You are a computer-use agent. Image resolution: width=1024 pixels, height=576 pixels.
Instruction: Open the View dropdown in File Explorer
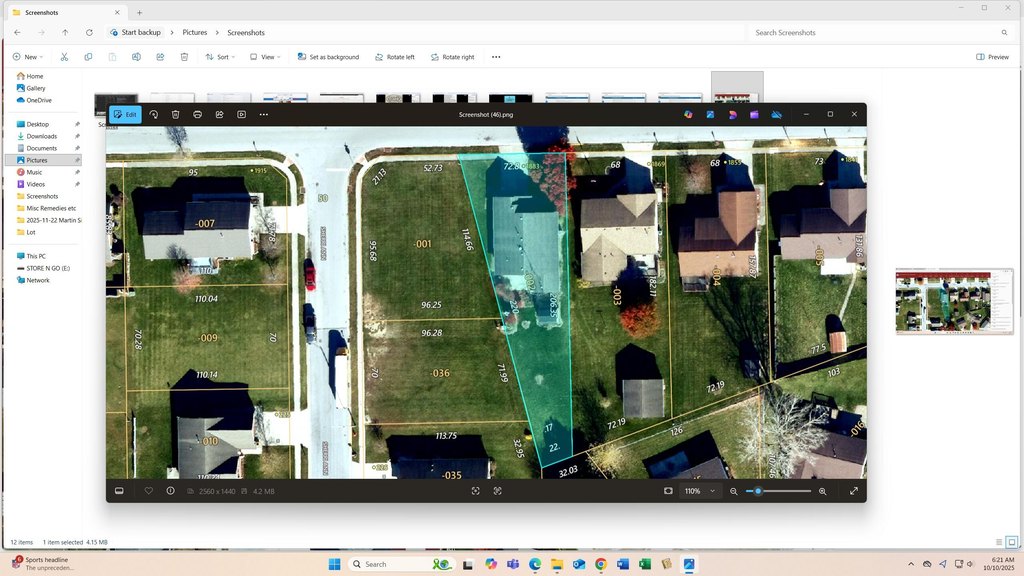click(264, 57)
